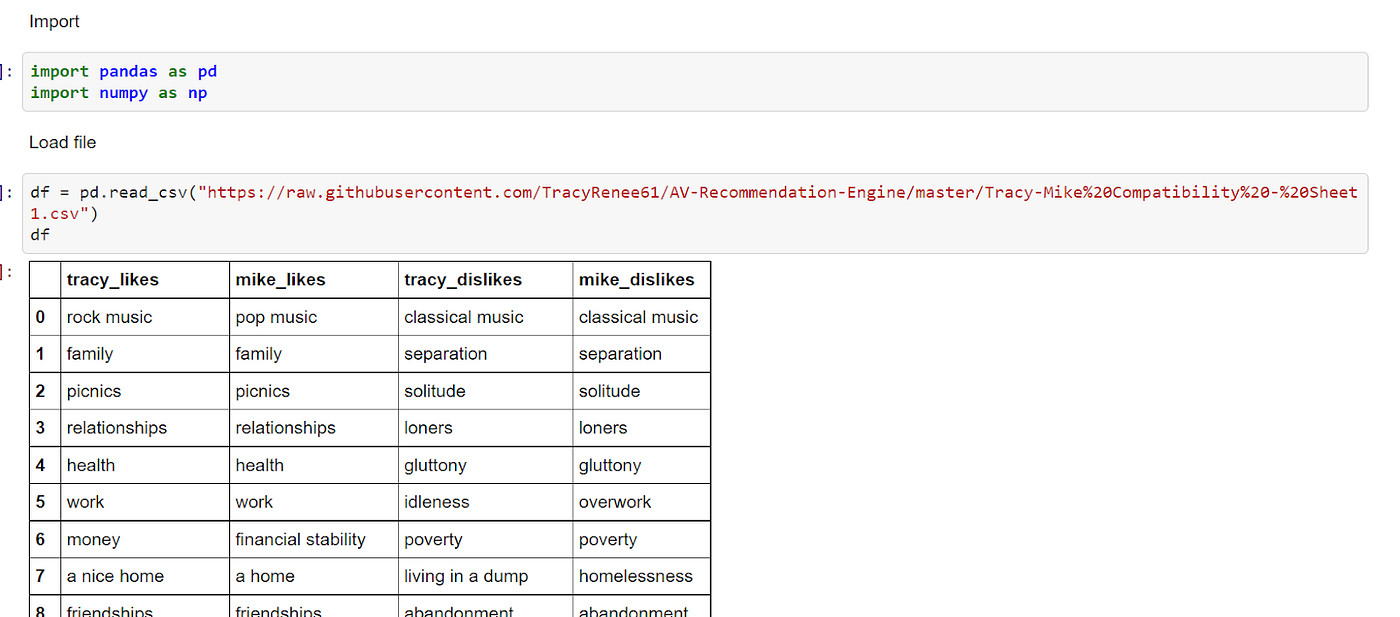
Task: Click the "a nice home" cell
Action: 115,576
